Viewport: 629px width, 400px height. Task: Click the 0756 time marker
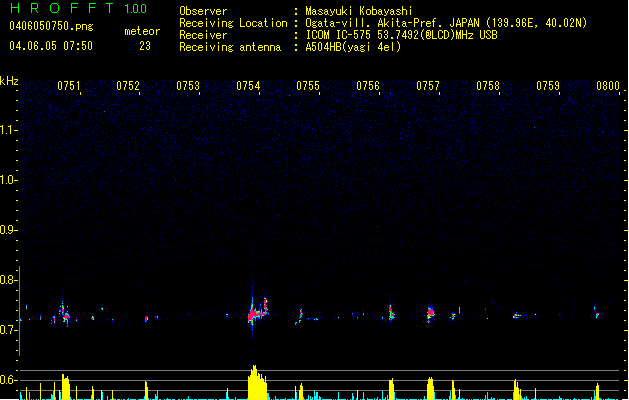pyautogui.click(x=368, y=86)
